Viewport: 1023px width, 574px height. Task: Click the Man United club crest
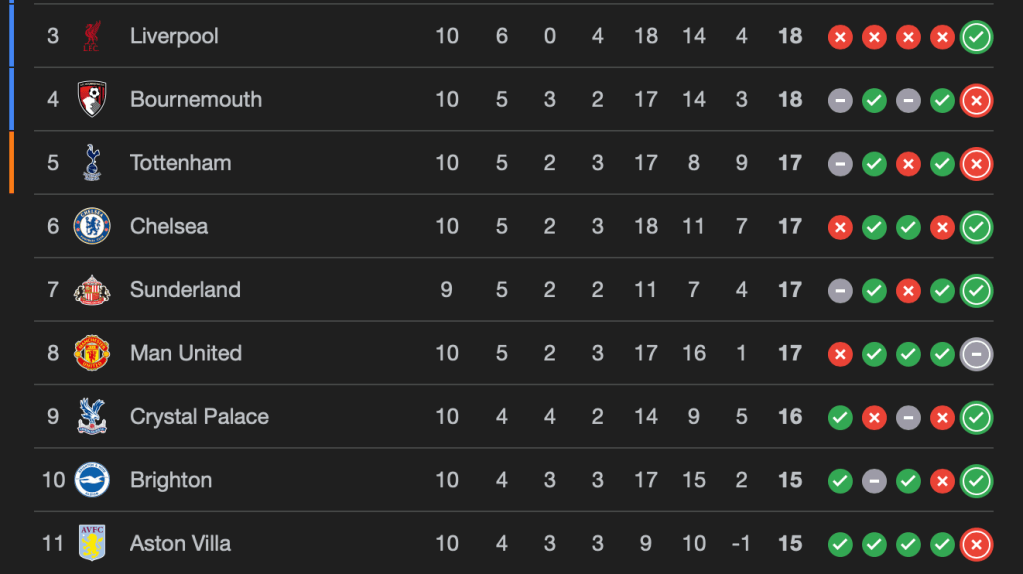(x=92, y=353)
